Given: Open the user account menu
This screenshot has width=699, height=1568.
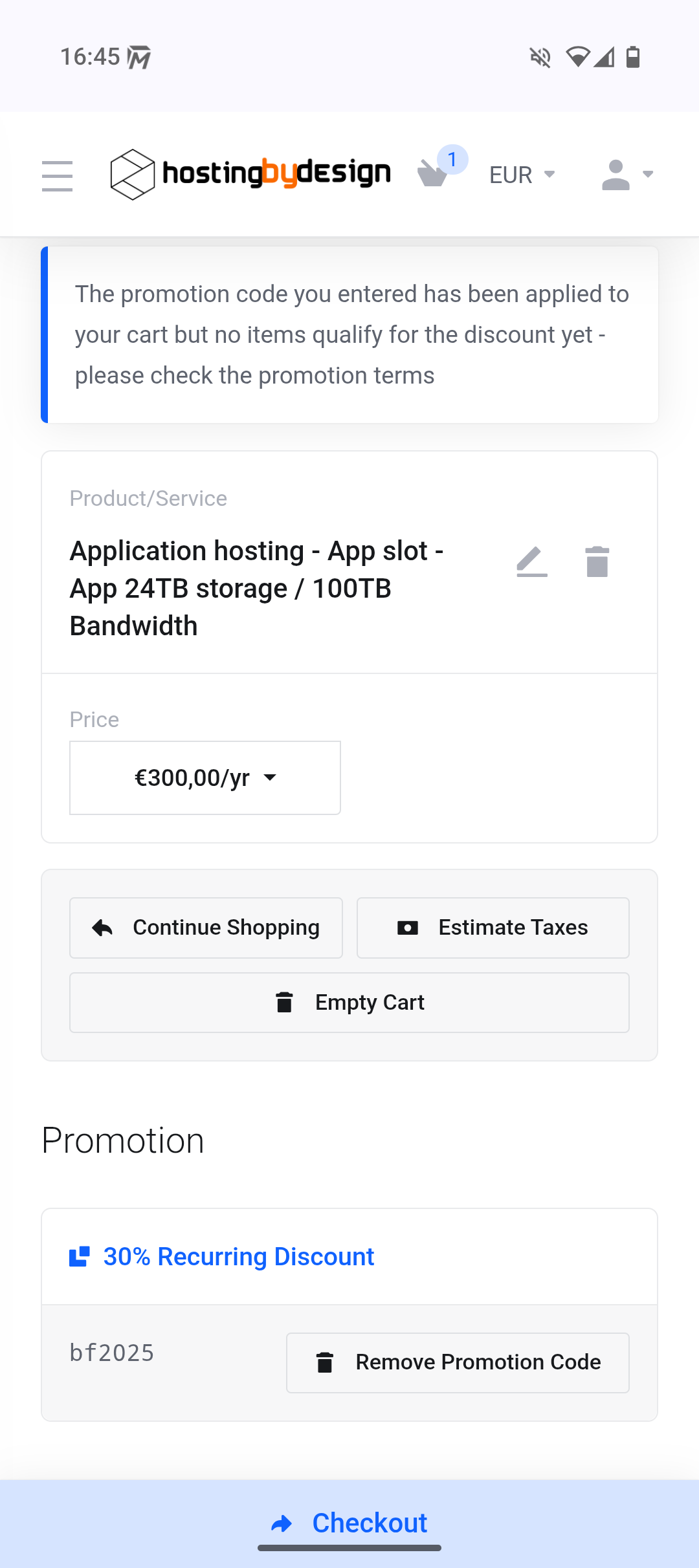Looking at the screenshot, I should 627,175.
